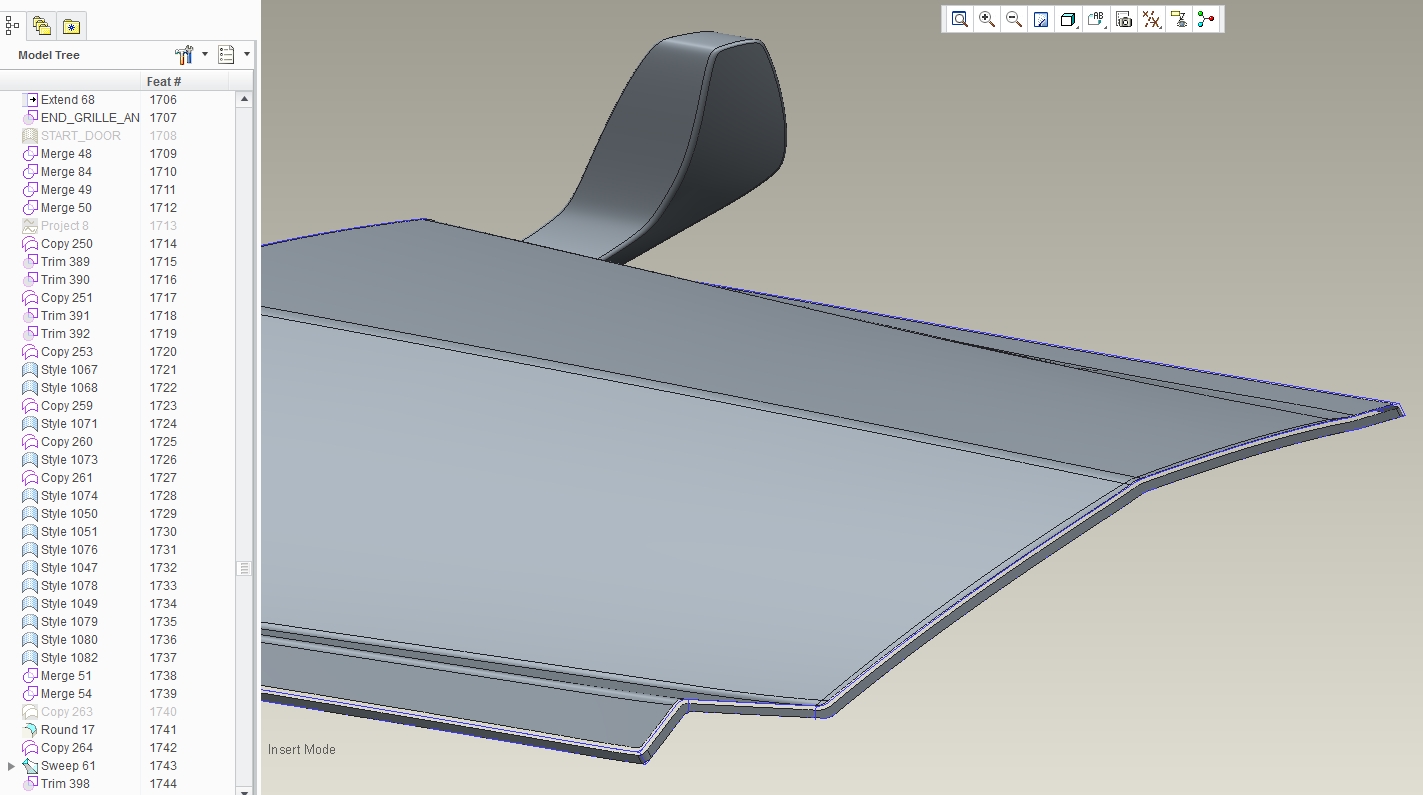The image size is (1423, 795).
Task: Open the dropdown arrow beside the Show list icon
Action: click(246, 55)
